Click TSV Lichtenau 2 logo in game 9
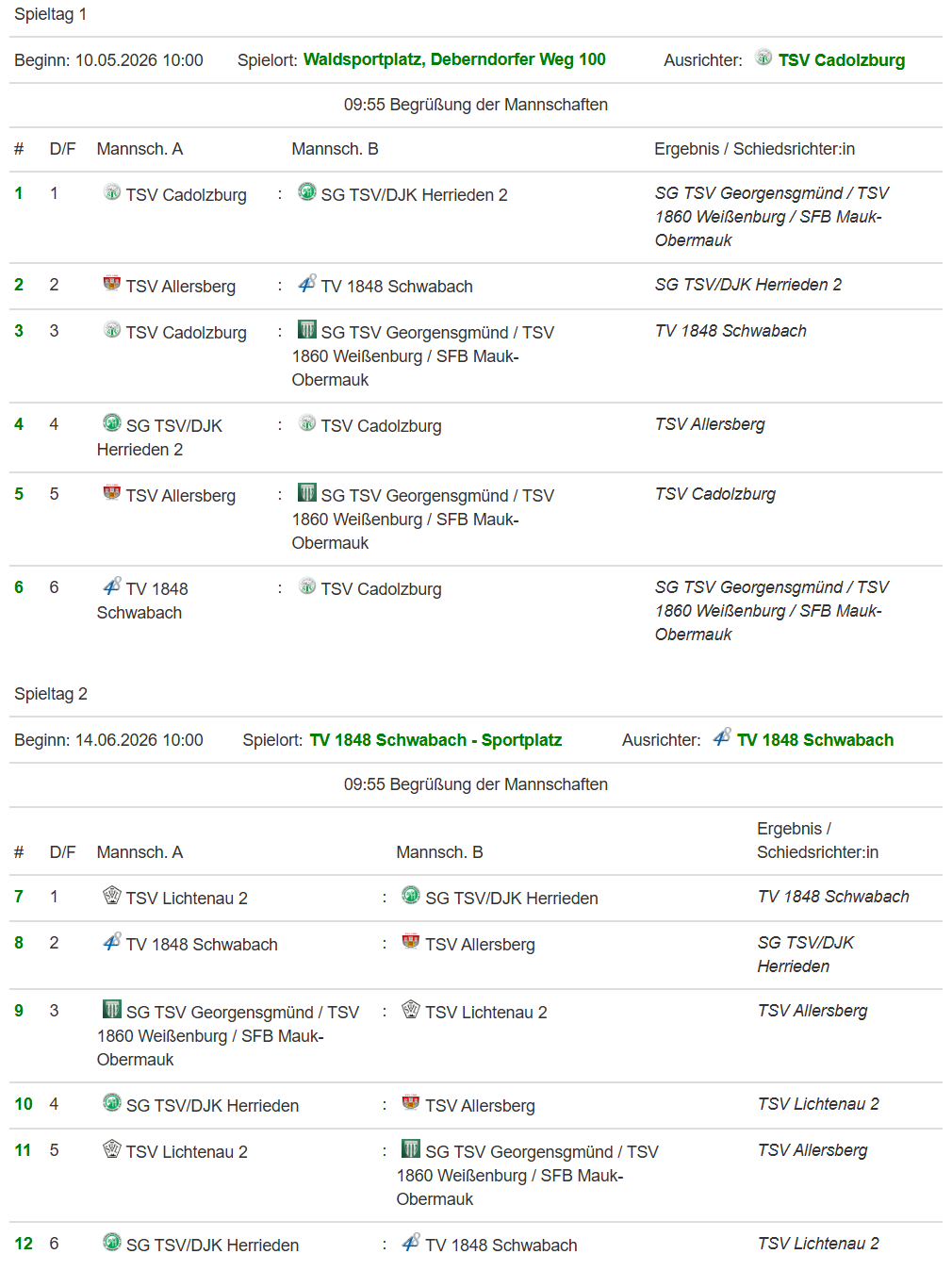This screenshot has width=952, height=1287. pyautogui.click(x=411, y=1010)
